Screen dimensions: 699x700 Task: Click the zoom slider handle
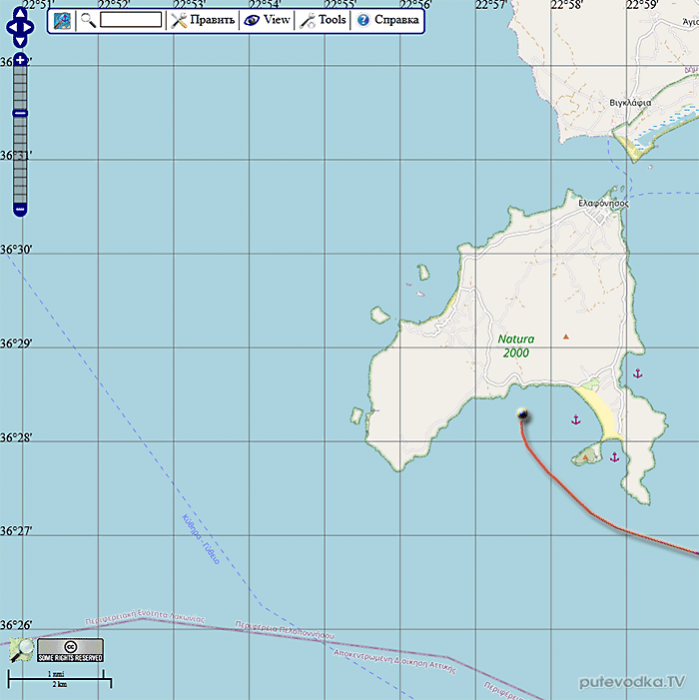click(20, 113)
